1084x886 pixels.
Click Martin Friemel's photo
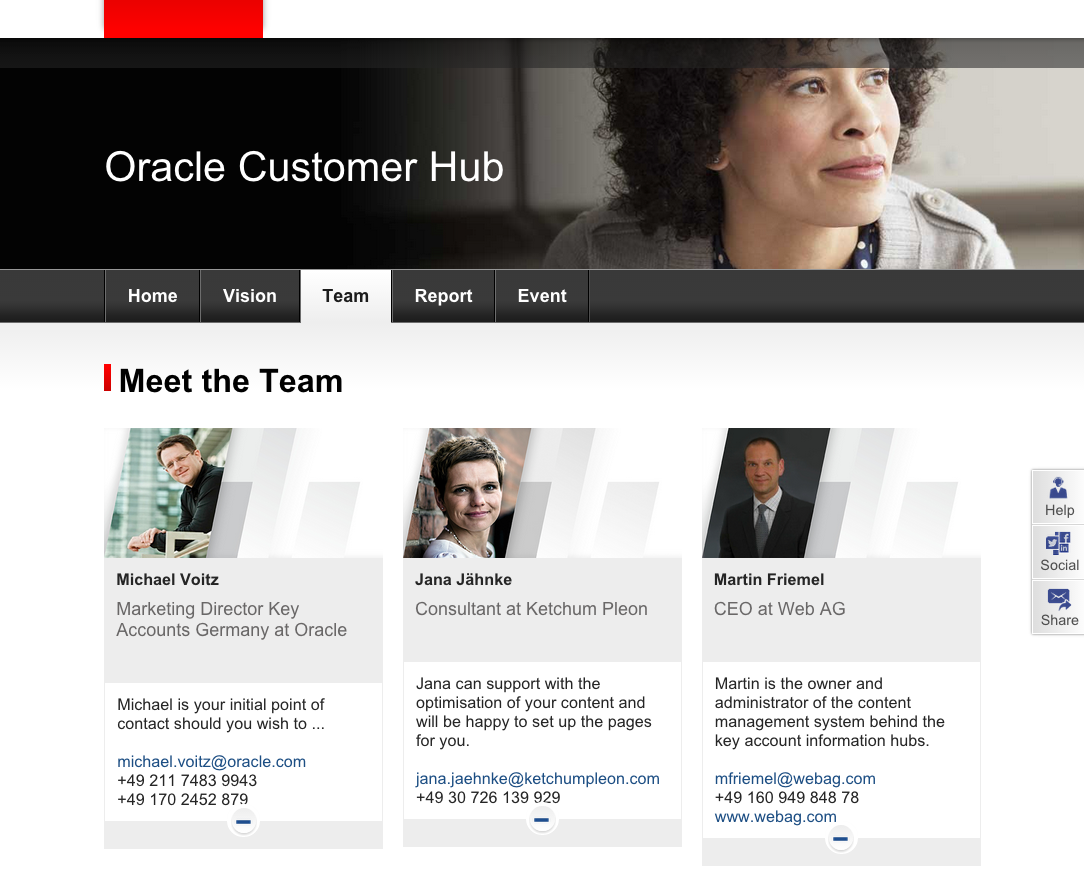[x=766, y=493]
